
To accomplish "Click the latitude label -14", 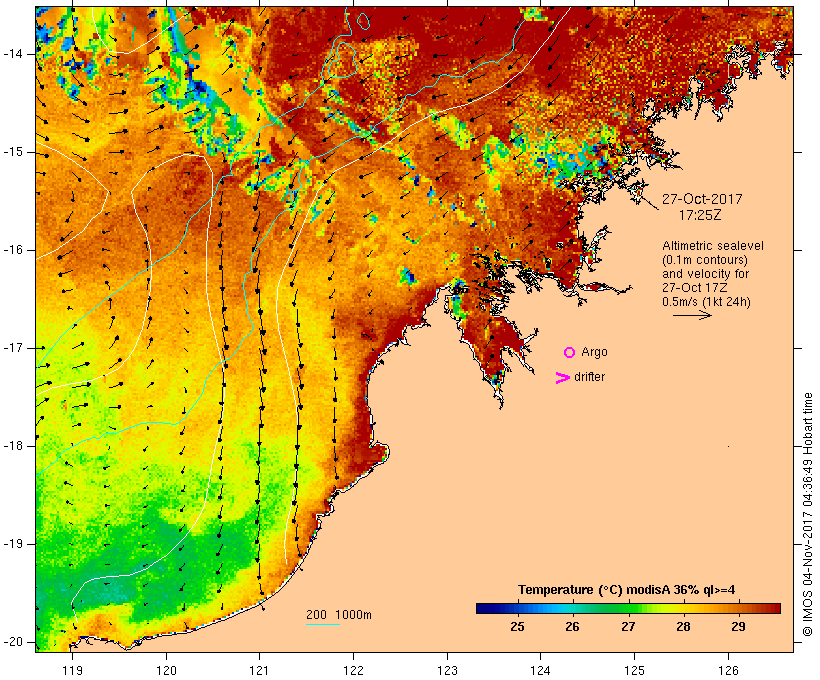I will click(x=13, y=54).
